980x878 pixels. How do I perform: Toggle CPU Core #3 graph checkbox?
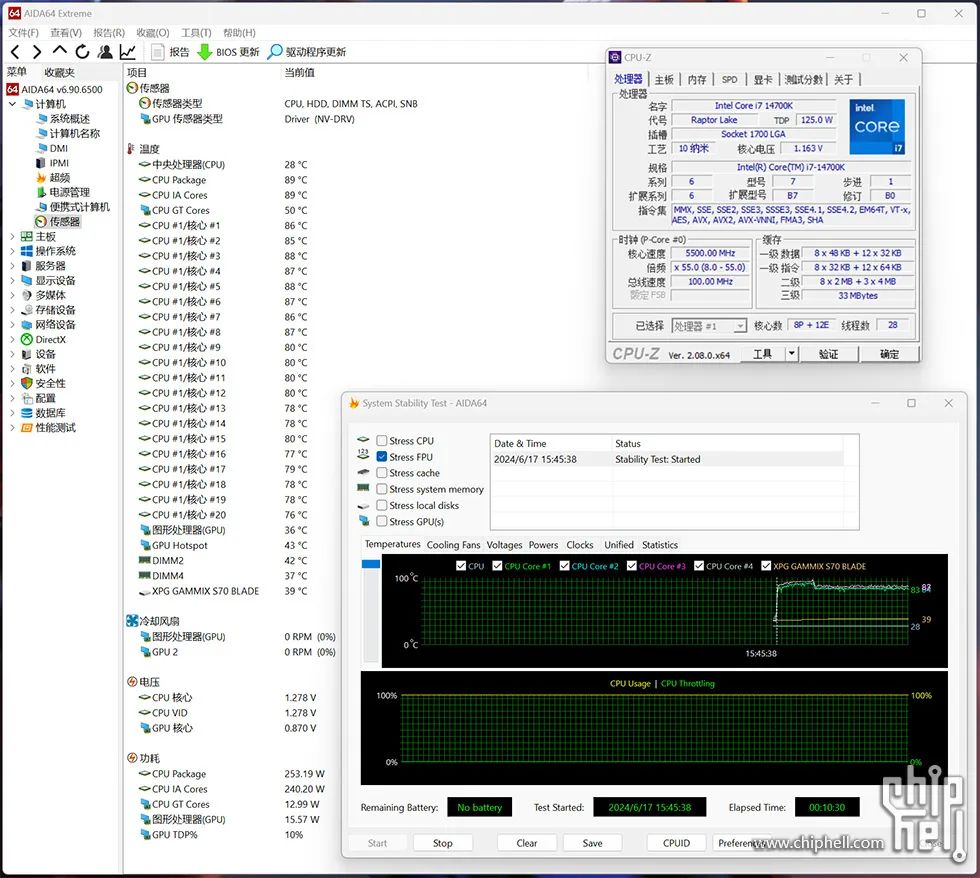(632, 566)
